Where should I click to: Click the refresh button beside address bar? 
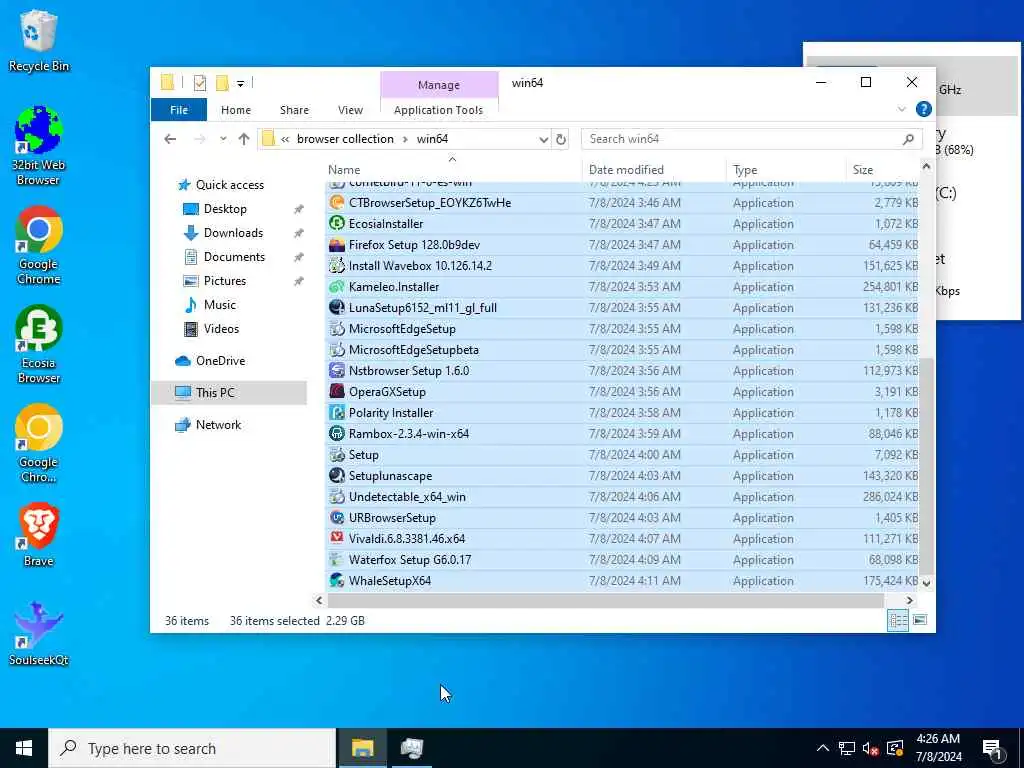click(560, 139)
